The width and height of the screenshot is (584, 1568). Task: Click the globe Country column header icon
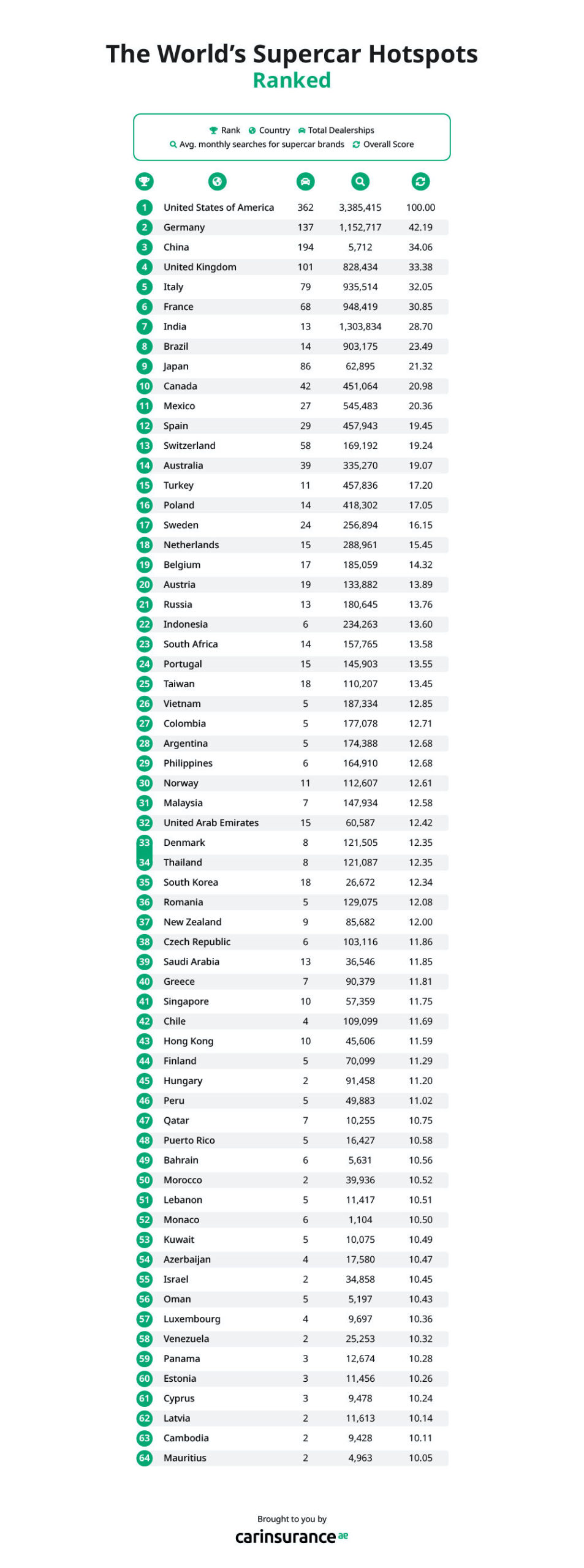click(218, 181)
